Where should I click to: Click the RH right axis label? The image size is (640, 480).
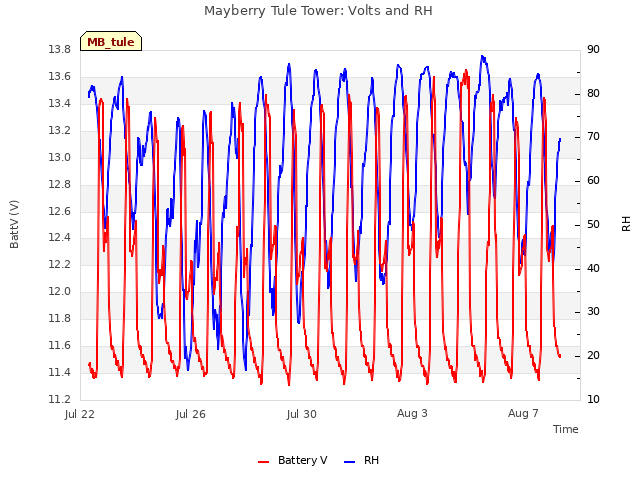click(x=626, y=224)
